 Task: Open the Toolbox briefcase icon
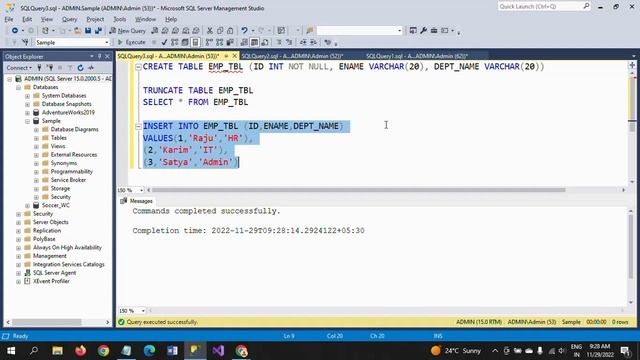pyautogui.click(x=434, y=31)
